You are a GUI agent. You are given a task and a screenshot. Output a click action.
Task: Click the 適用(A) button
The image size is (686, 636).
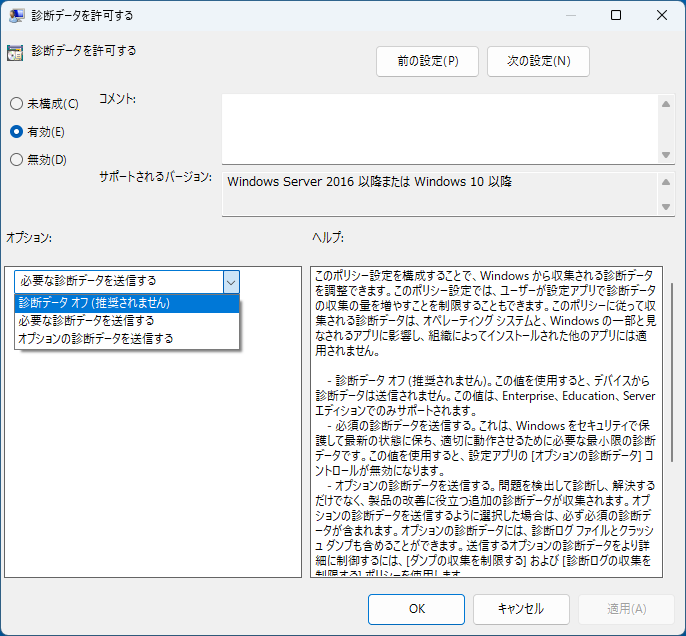tap(626, 609)
